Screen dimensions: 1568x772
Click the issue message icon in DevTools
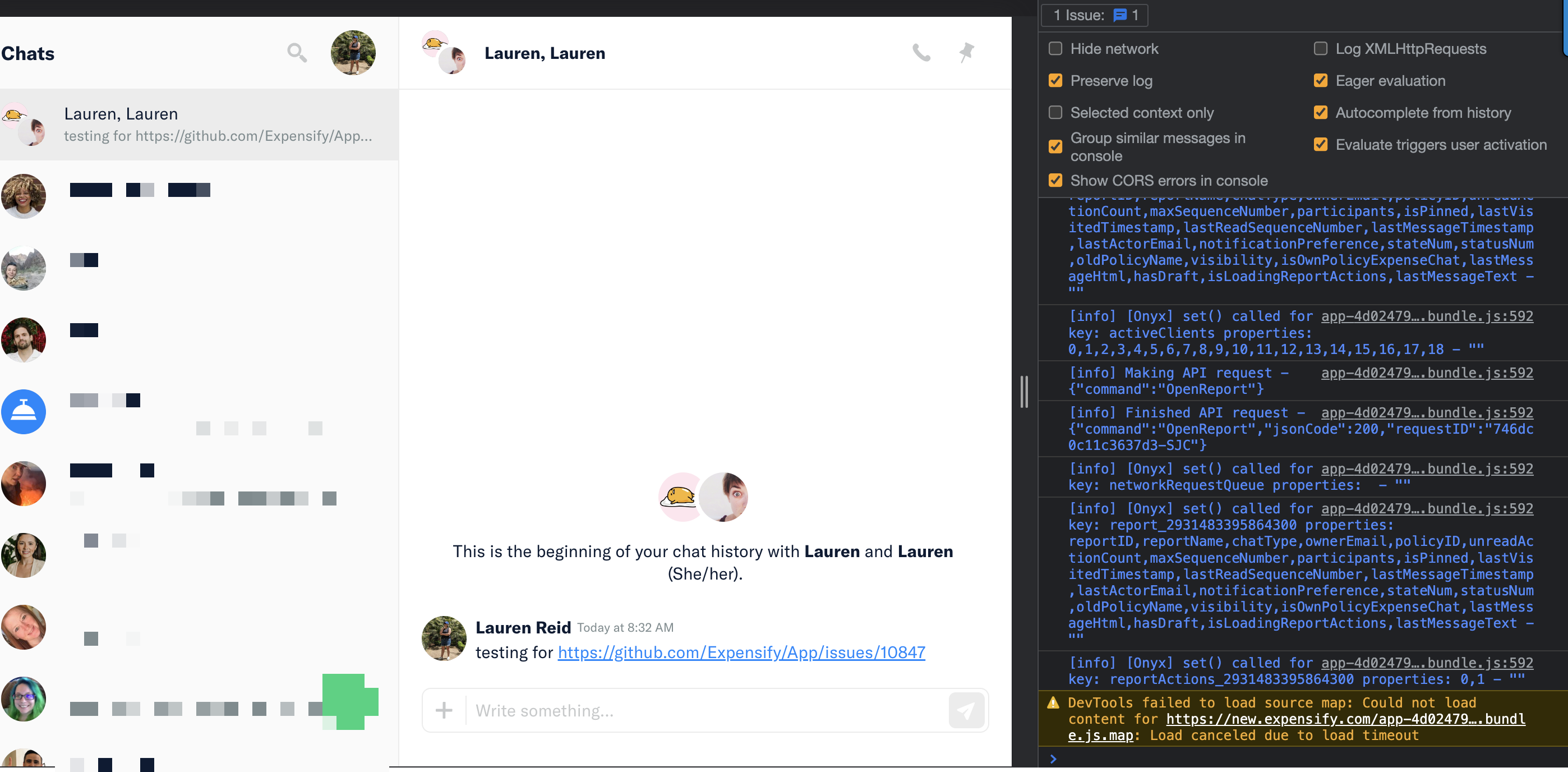coord(1119,15)
